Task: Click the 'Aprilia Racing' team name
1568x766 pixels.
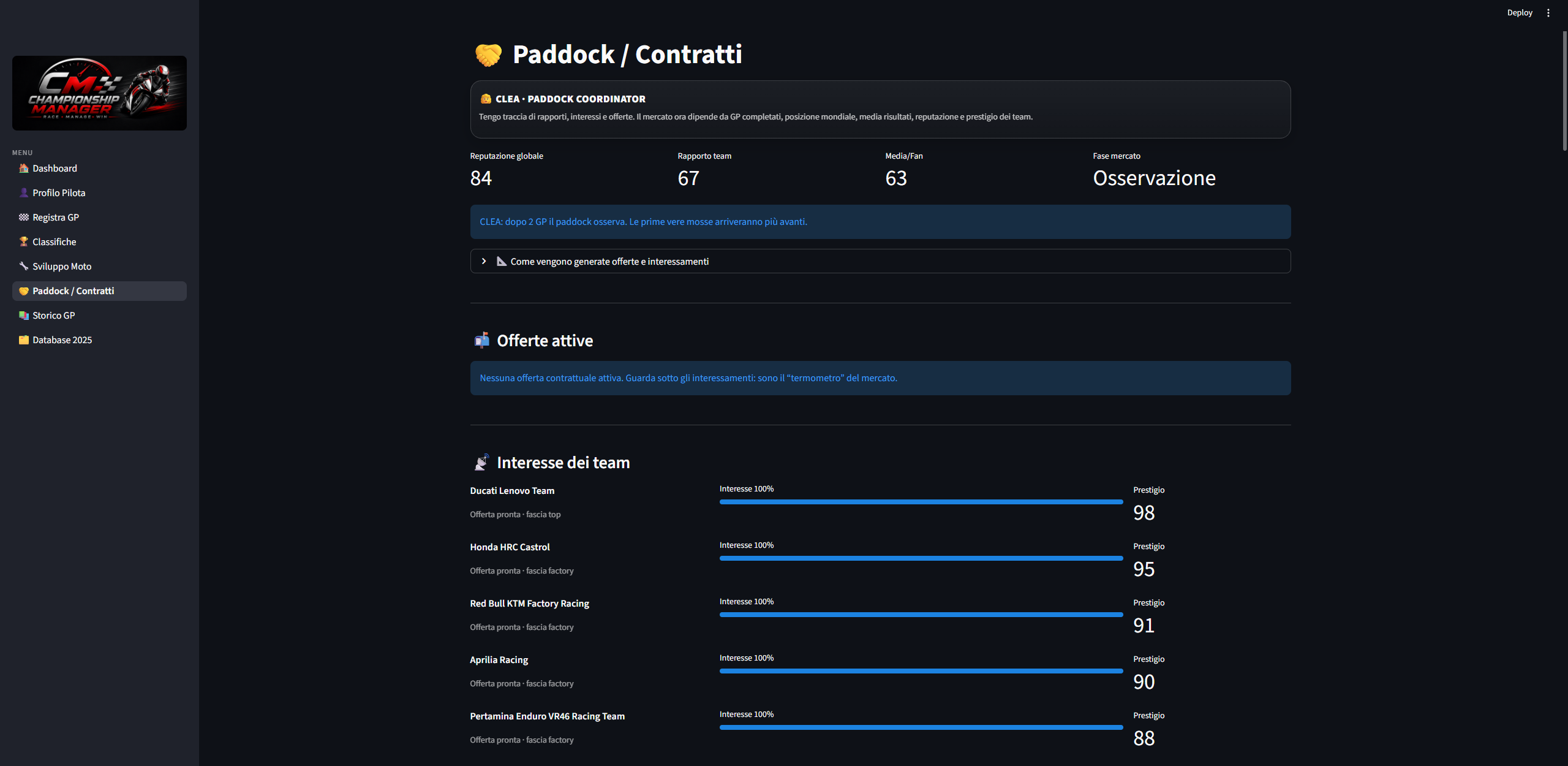Action: (499, 659)
